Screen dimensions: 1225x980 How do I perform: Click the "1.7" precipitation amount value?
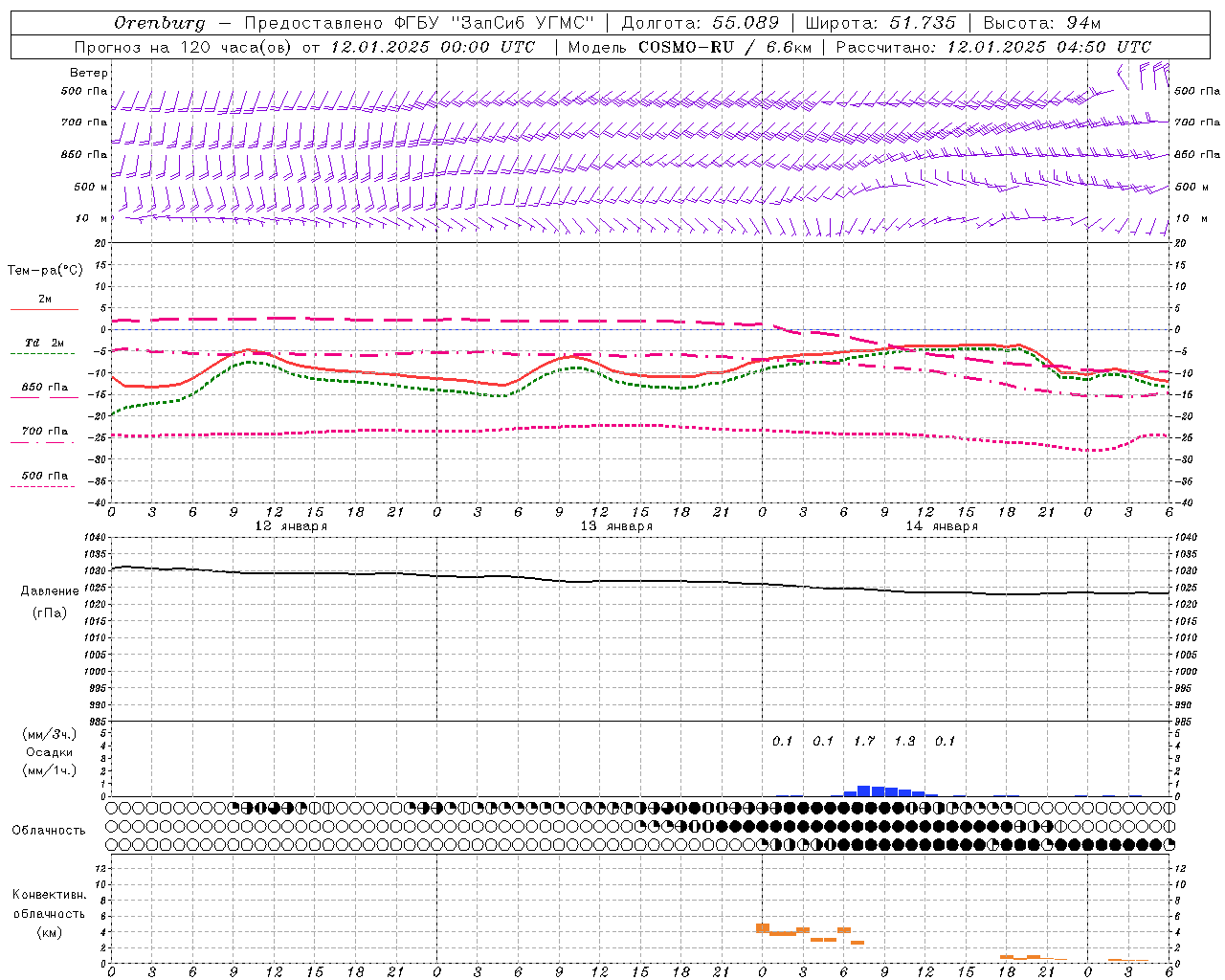tap(864, 742)
